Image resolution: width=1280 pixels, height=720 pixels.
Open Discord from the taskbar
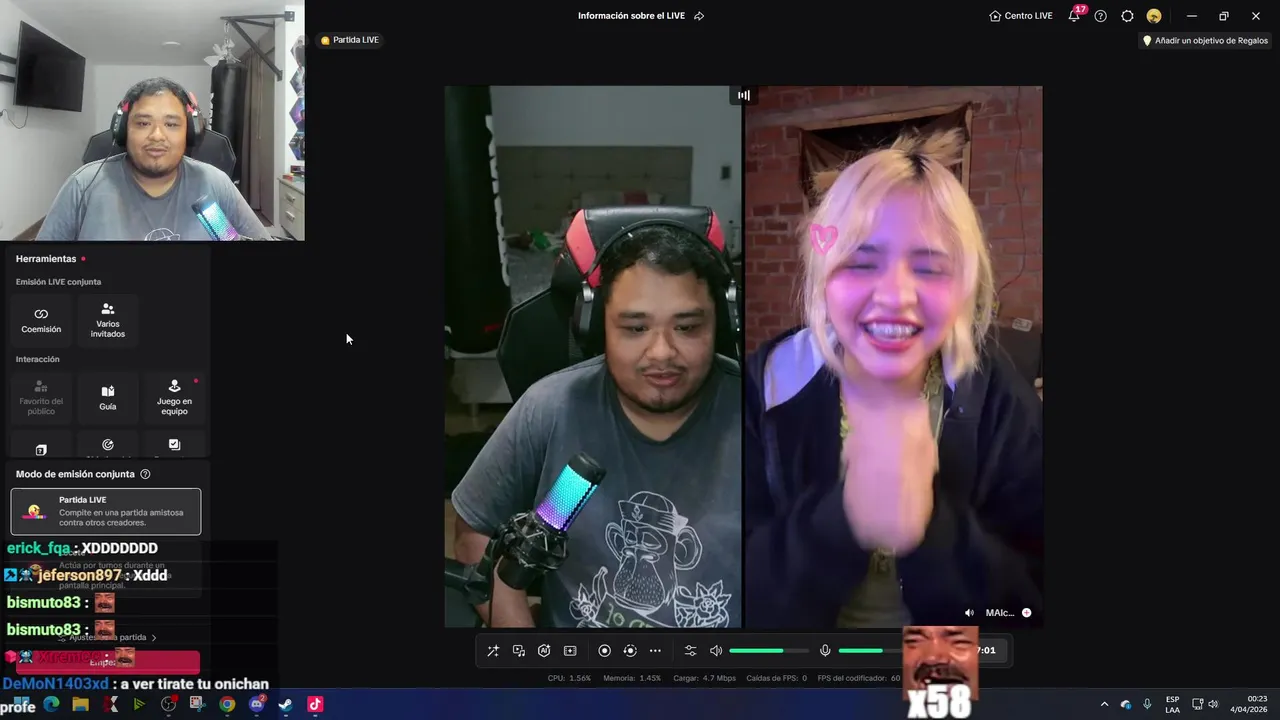click(256, 704)
